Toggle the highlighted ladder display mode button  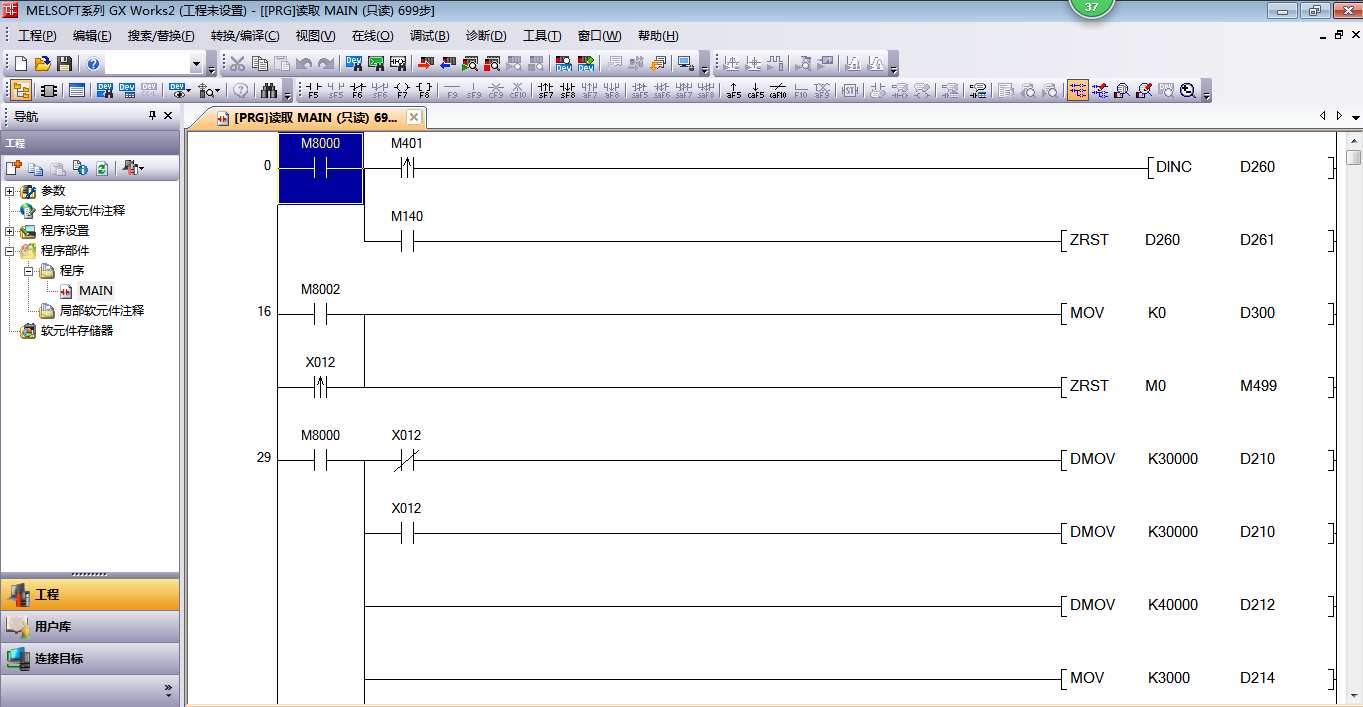coord(1077,91)
